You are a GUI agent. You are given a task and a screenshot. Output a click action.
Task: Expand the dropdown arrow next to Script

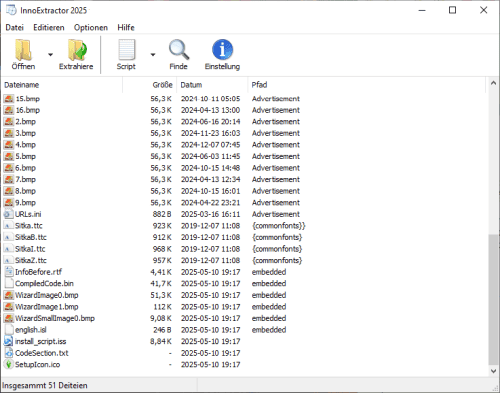(x=153, y=54)
